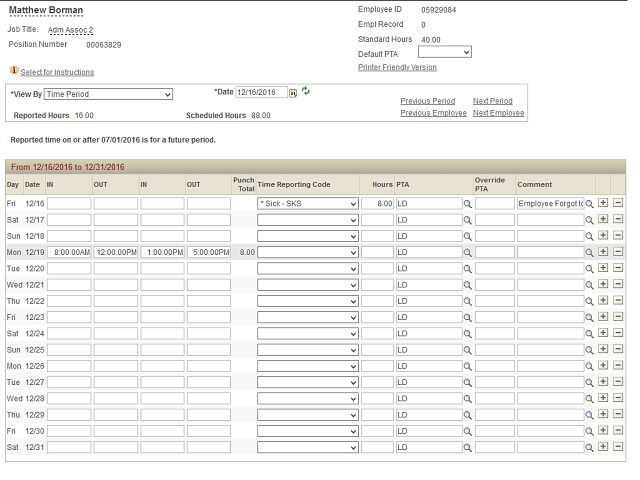
Task: Click the PTA lookup magnifier for Wed 12/21
Action: click(467, 285)
